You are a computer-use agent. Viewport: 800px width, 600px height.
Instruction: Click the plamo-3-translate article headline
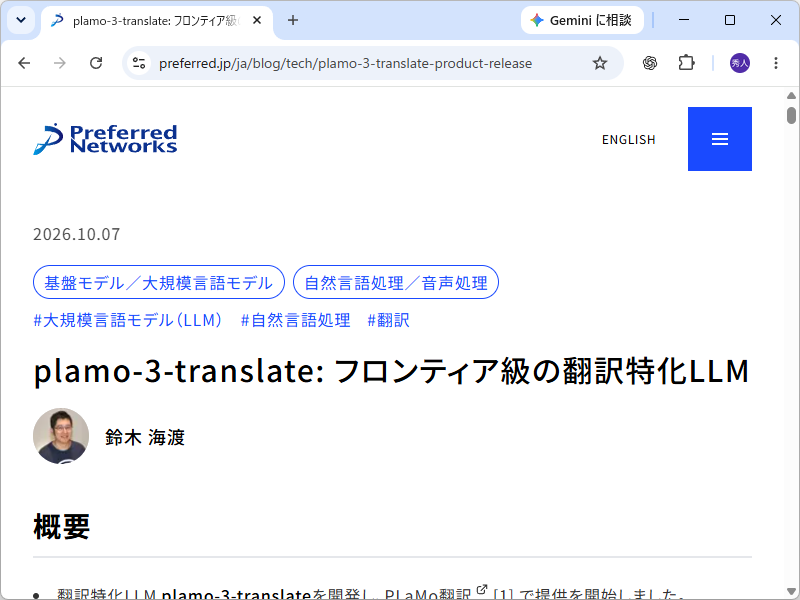(391, 371)
